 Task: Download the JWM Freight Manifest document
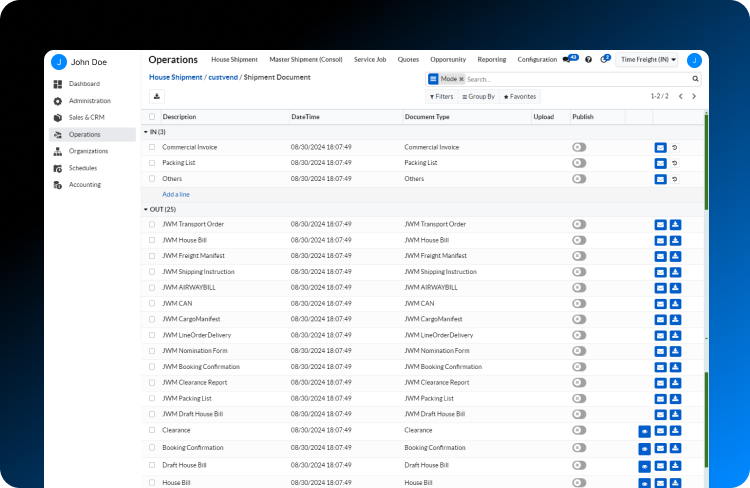click(x=675, y=256)
